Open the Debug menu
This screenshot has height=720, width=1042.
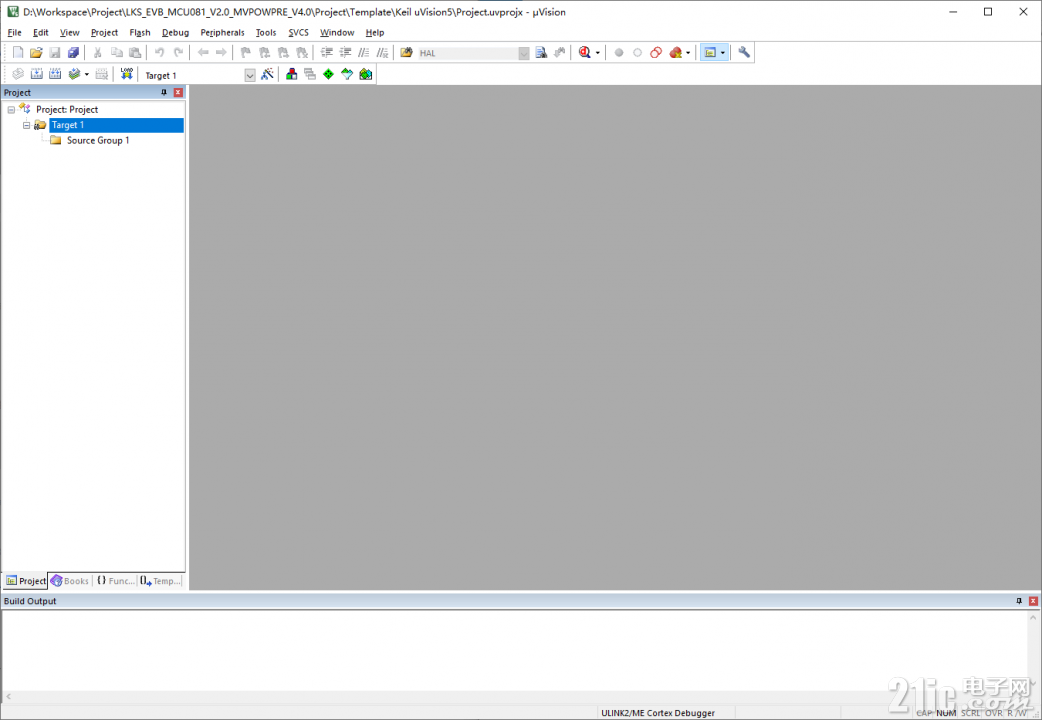coord(175,33)
